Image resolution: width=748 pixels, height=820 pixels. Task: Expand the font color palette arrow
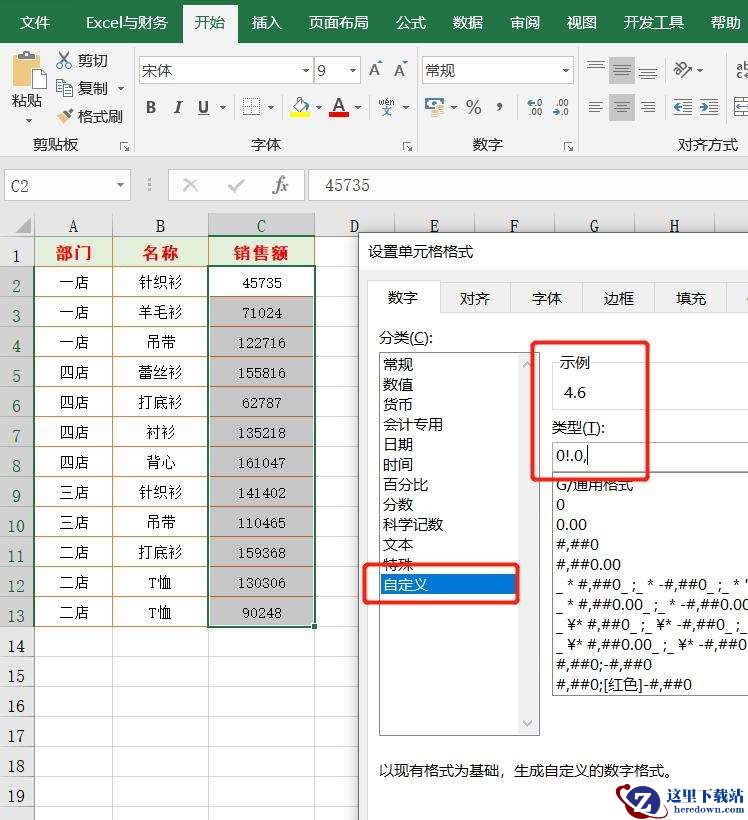[x=358, y=107]
